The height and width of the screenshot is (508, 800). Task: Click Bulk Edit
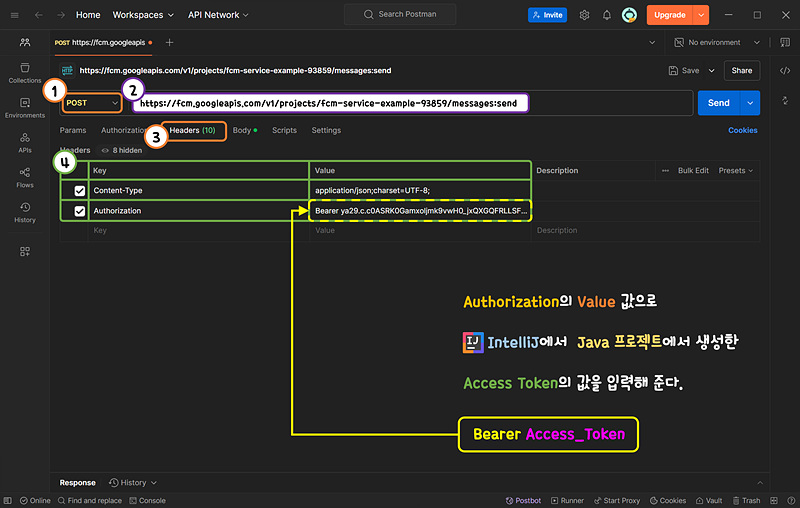(693, 170)
